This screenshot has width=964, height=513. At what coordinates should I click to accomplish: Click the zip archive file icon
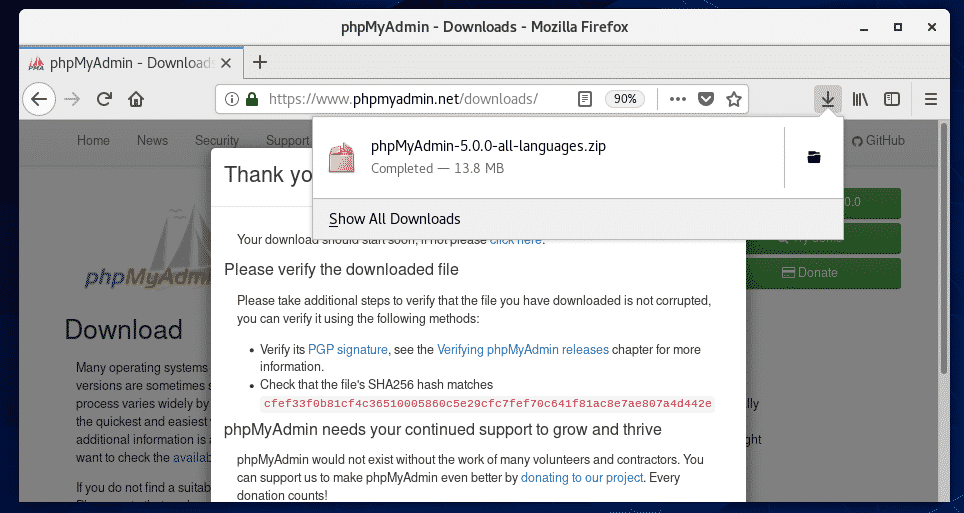point(342,157)
